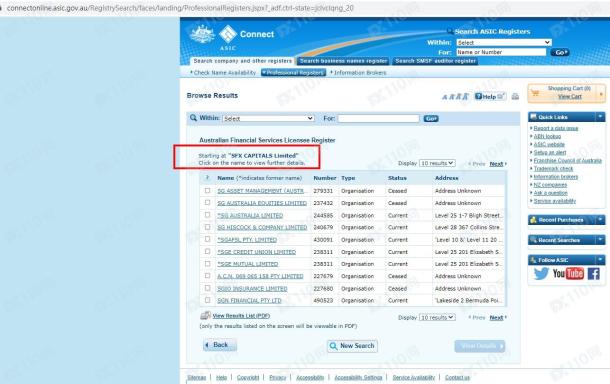Image resolution: width=610 pixels, height=384 pixels.
Task: Click the Follow ASIC panel icon
Action: [533, 260]
